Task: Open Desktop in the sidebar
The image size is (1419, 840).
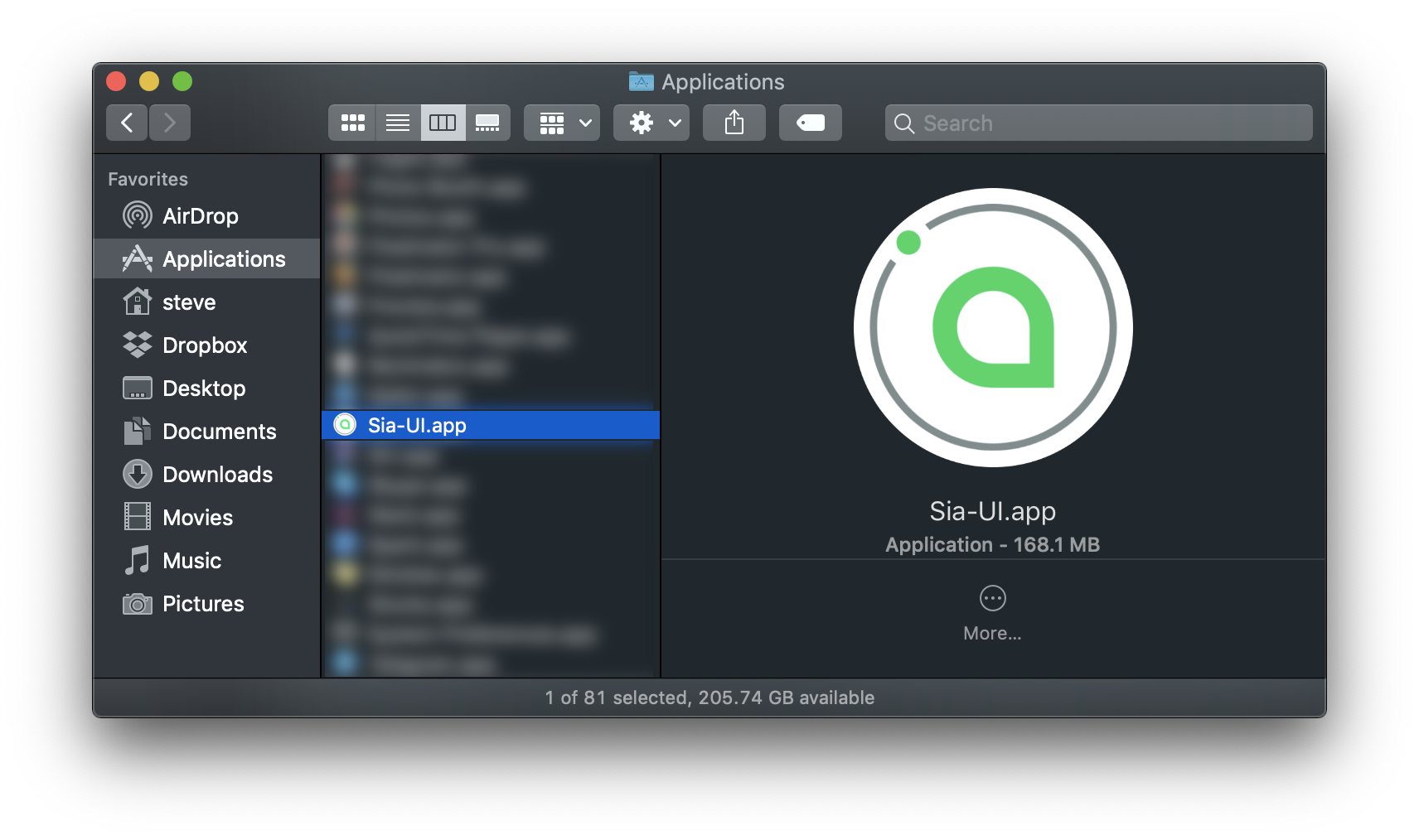Action: [206, 389]
